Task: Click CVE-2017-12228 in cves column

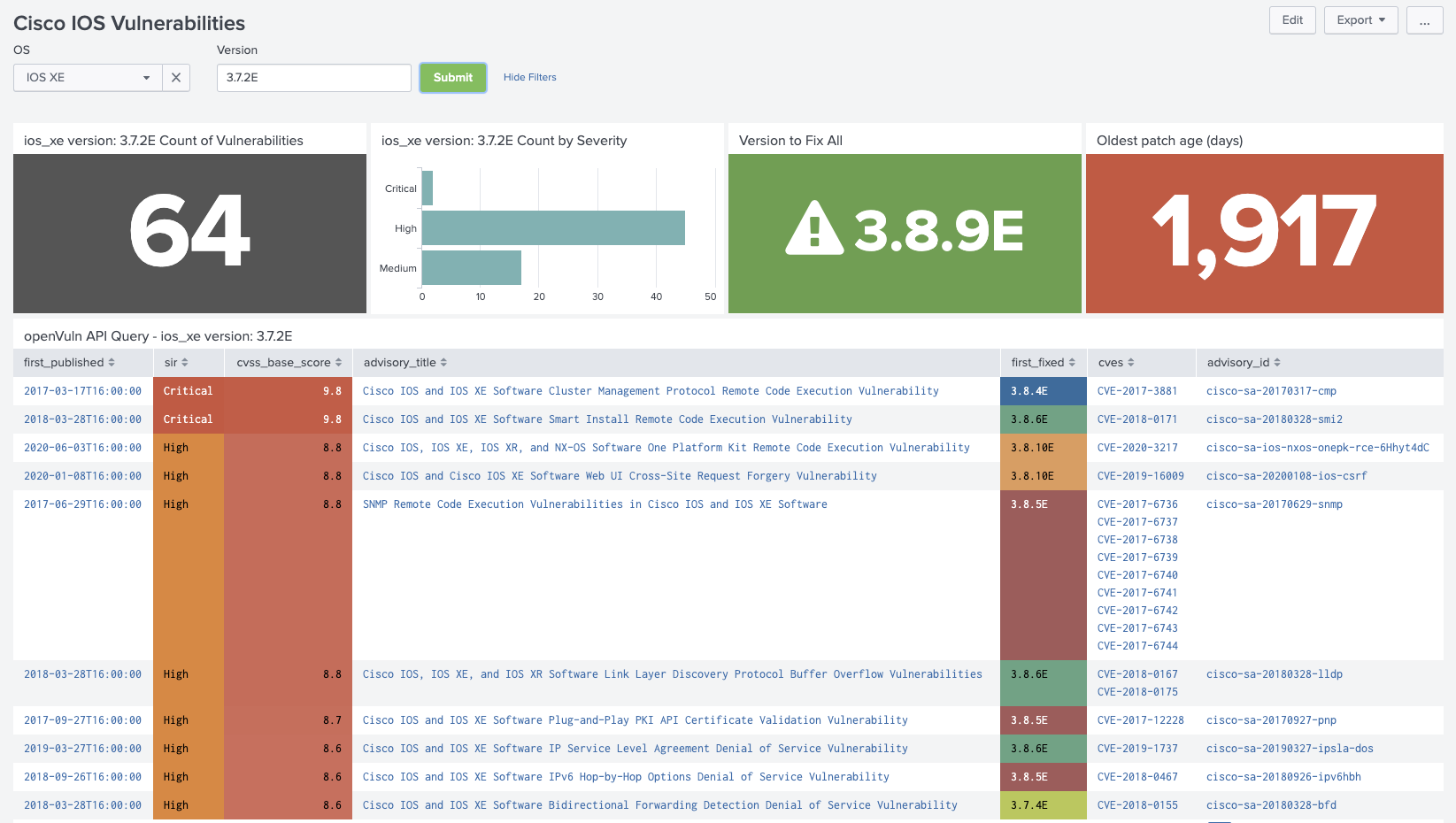Action: click(x=1140, y=720)
